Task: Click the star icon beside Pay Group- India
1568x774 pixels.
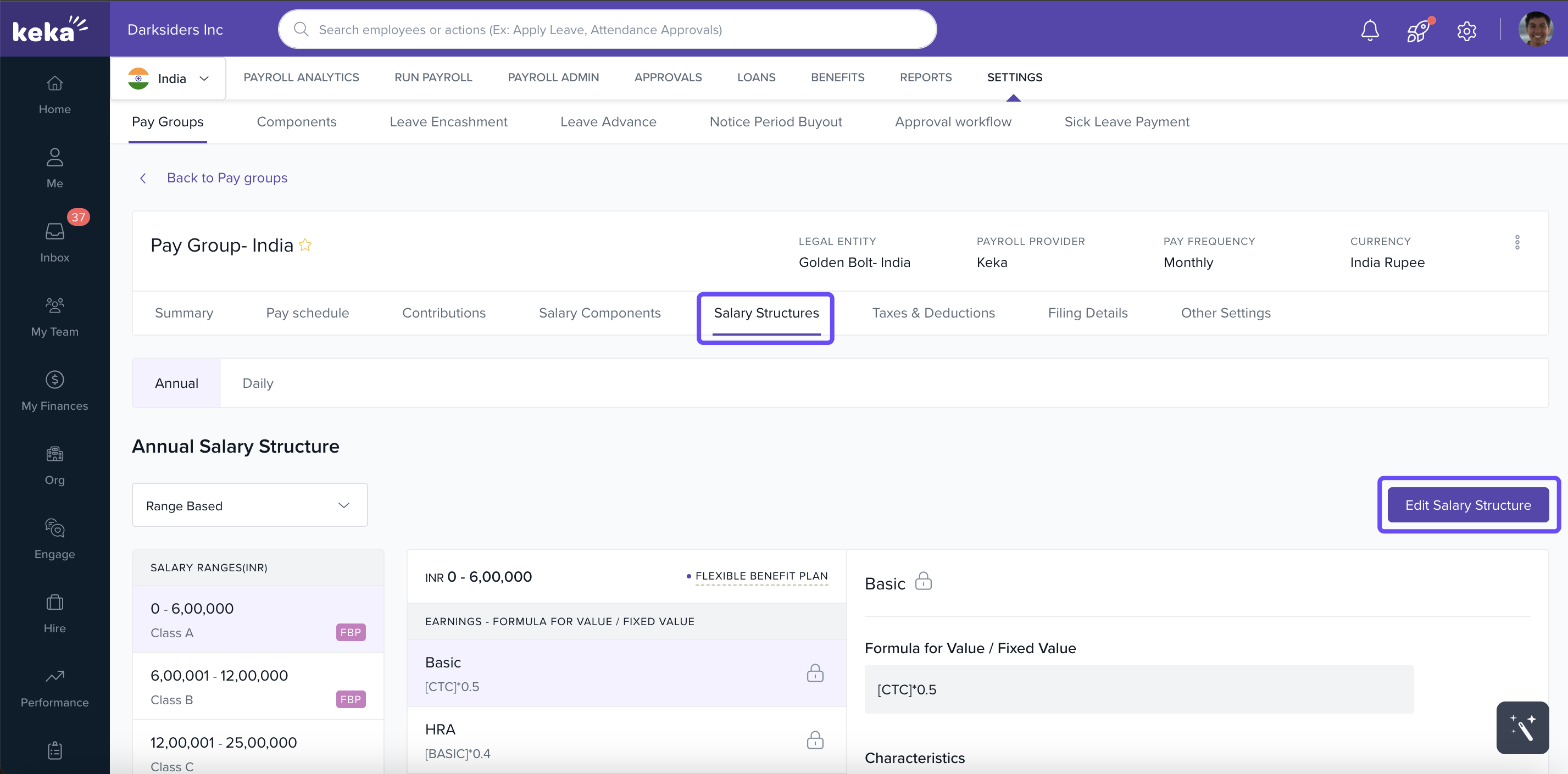Action: tap(305, 244)
